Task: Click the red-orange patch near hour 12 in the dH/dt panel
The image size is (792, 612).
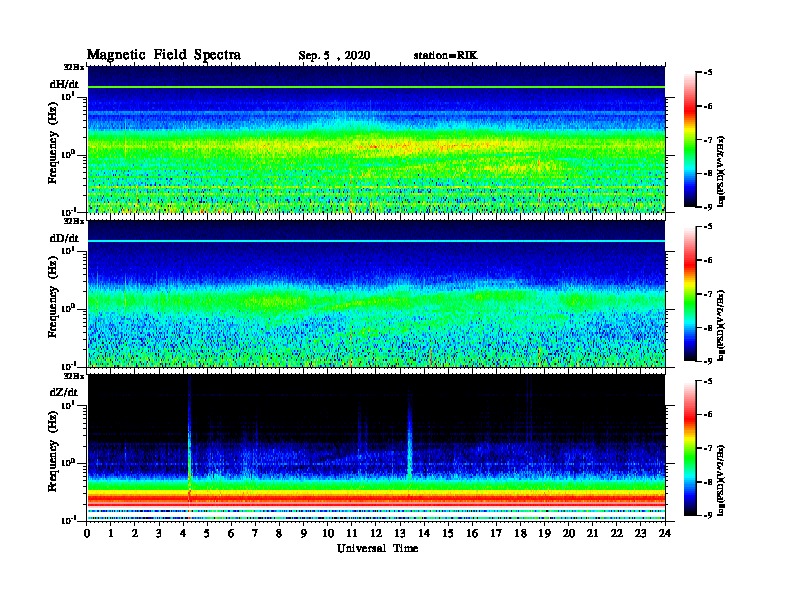Action: point(373,146)
